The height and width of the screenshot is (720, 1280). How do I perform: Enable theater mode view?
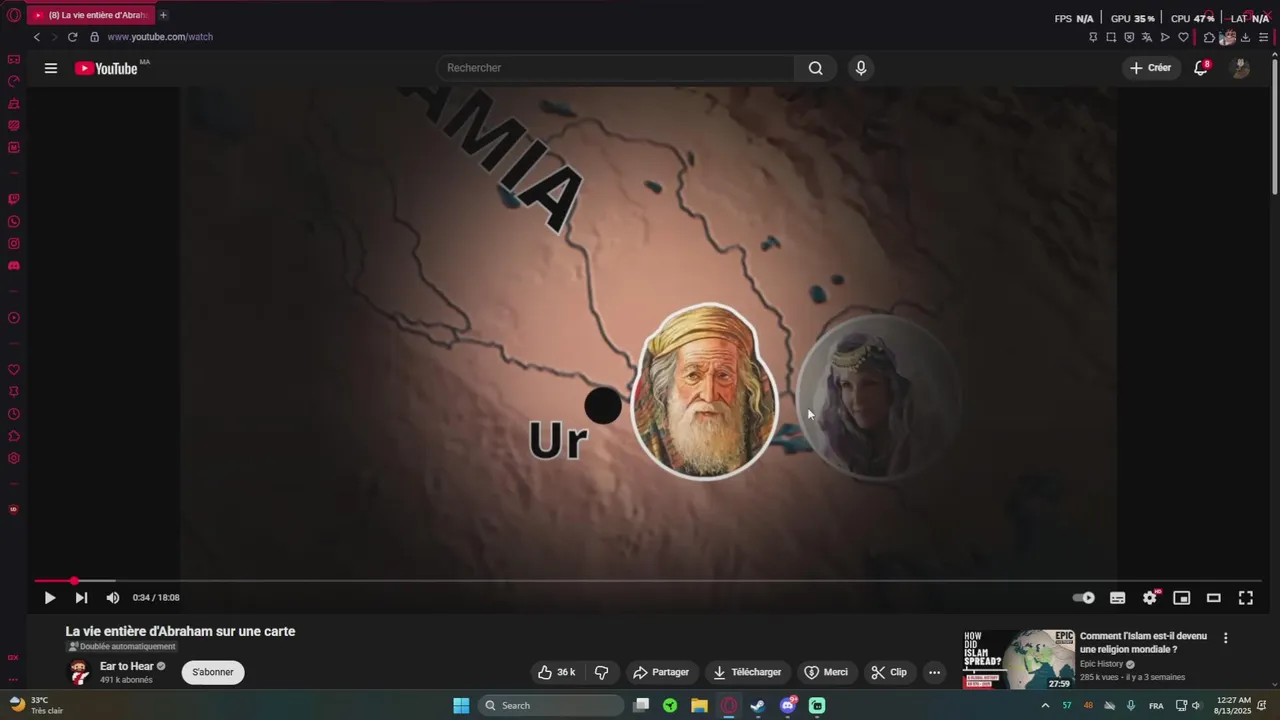1214,598
